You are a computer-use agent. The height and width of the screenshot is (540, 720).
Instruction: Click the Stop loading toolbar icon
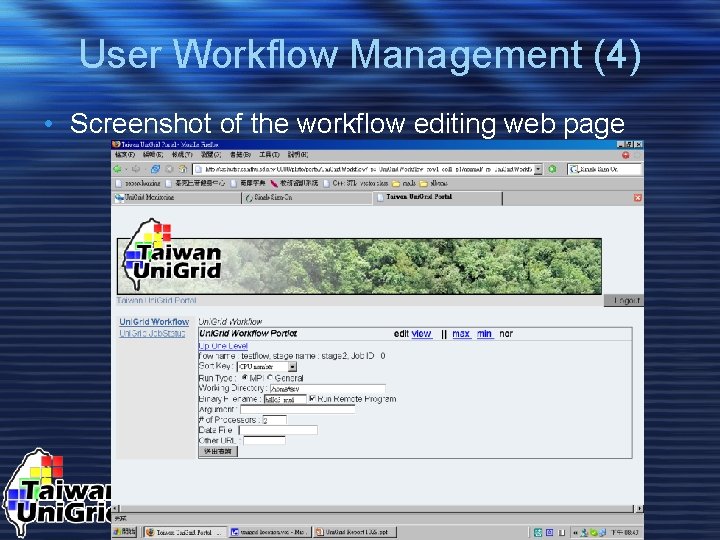coord(169,169)
